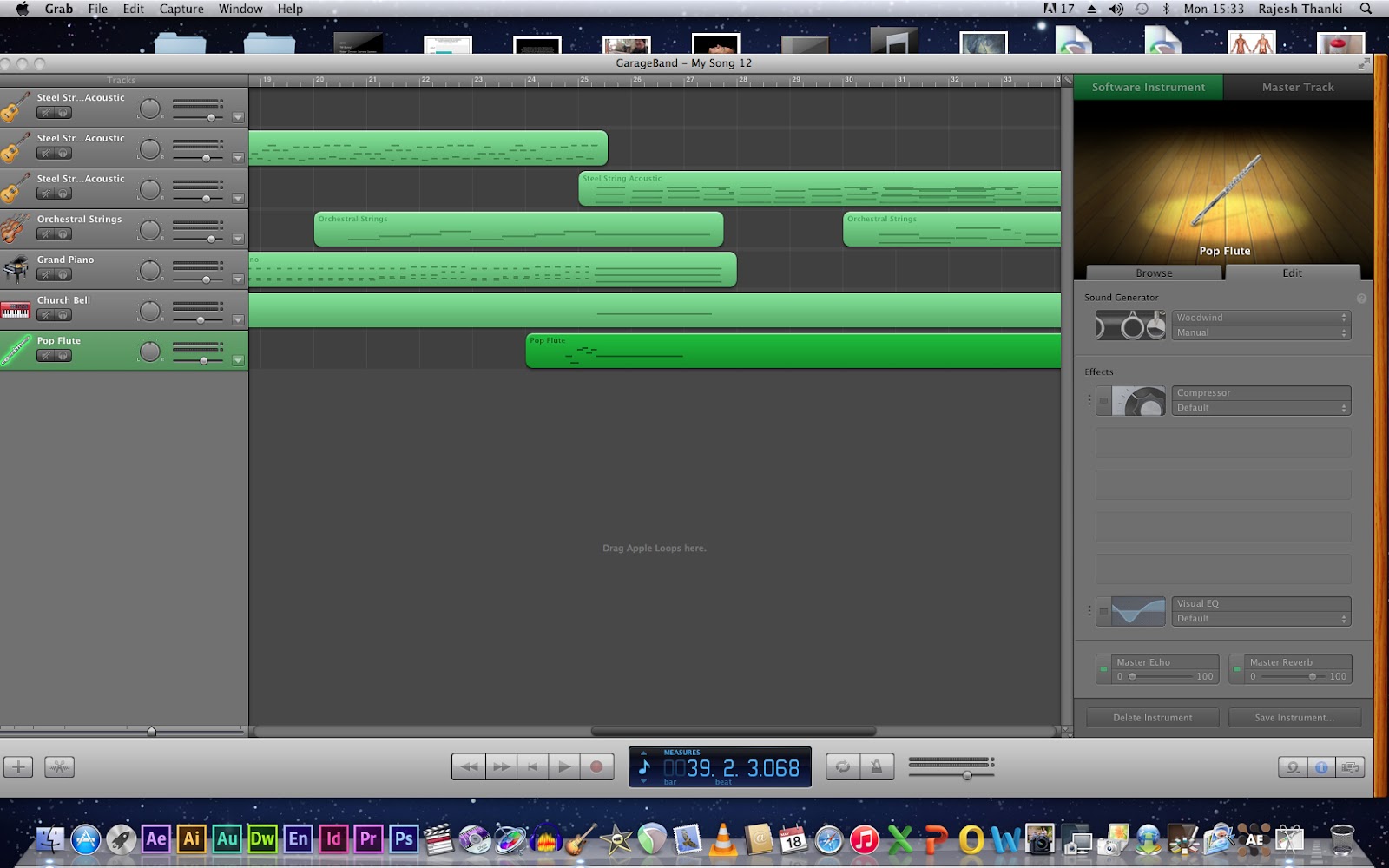Click the Delete Instrument button
The width and height of the screenshot is (1389, 868).
[1153, 718]
